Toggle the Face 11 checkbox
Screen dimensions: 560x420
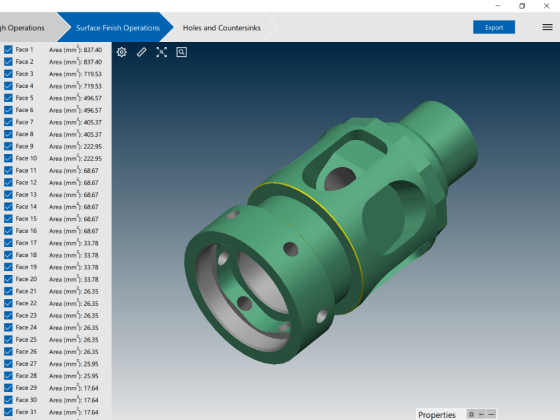click(x=8, y=170)
